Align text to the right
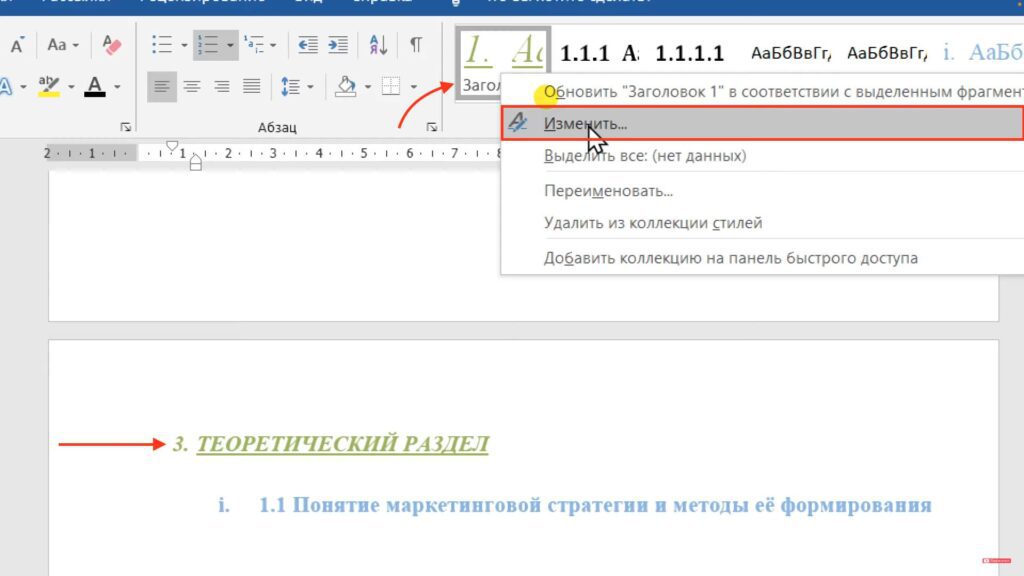Viewport: 1024px width, 576px height. point(222,87)
